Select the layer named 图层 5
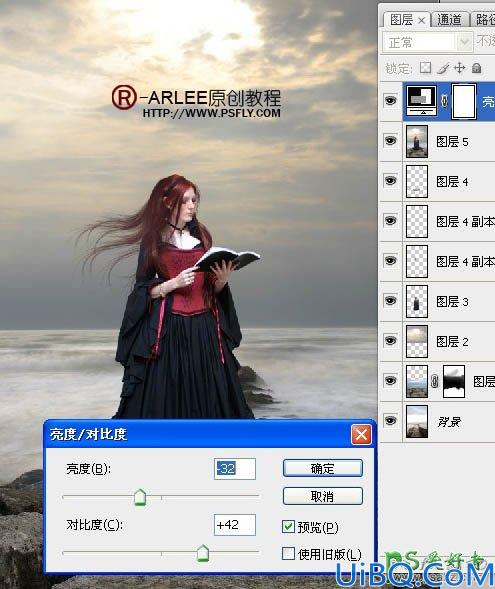The image size is (495, 589). point(452,142)
